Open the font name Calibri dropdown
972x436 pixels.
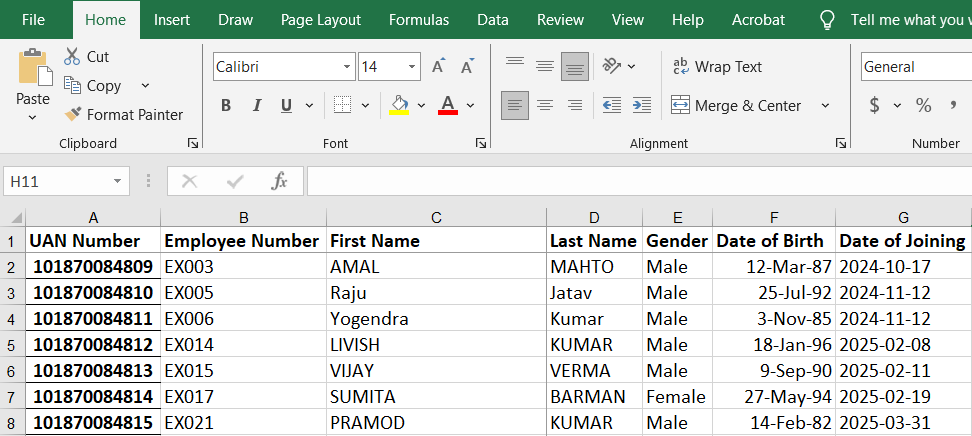(x=346, y=67)
